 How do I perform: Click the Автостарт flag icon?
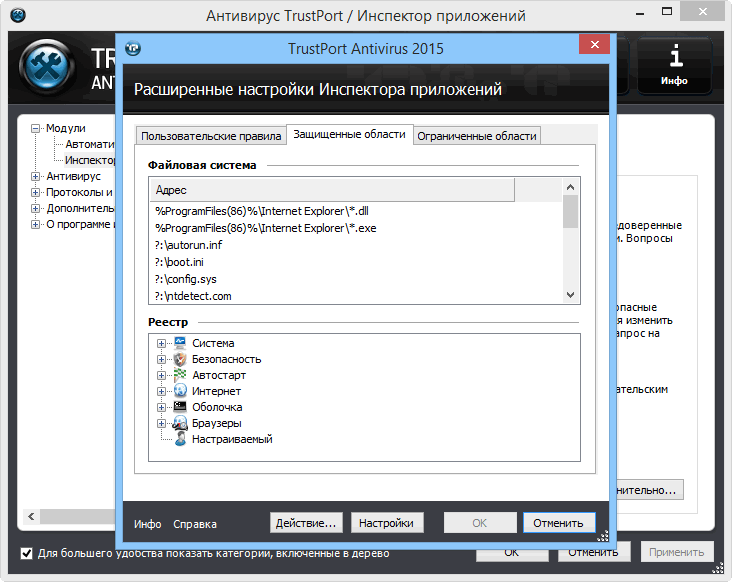click(x=180, y=375)
